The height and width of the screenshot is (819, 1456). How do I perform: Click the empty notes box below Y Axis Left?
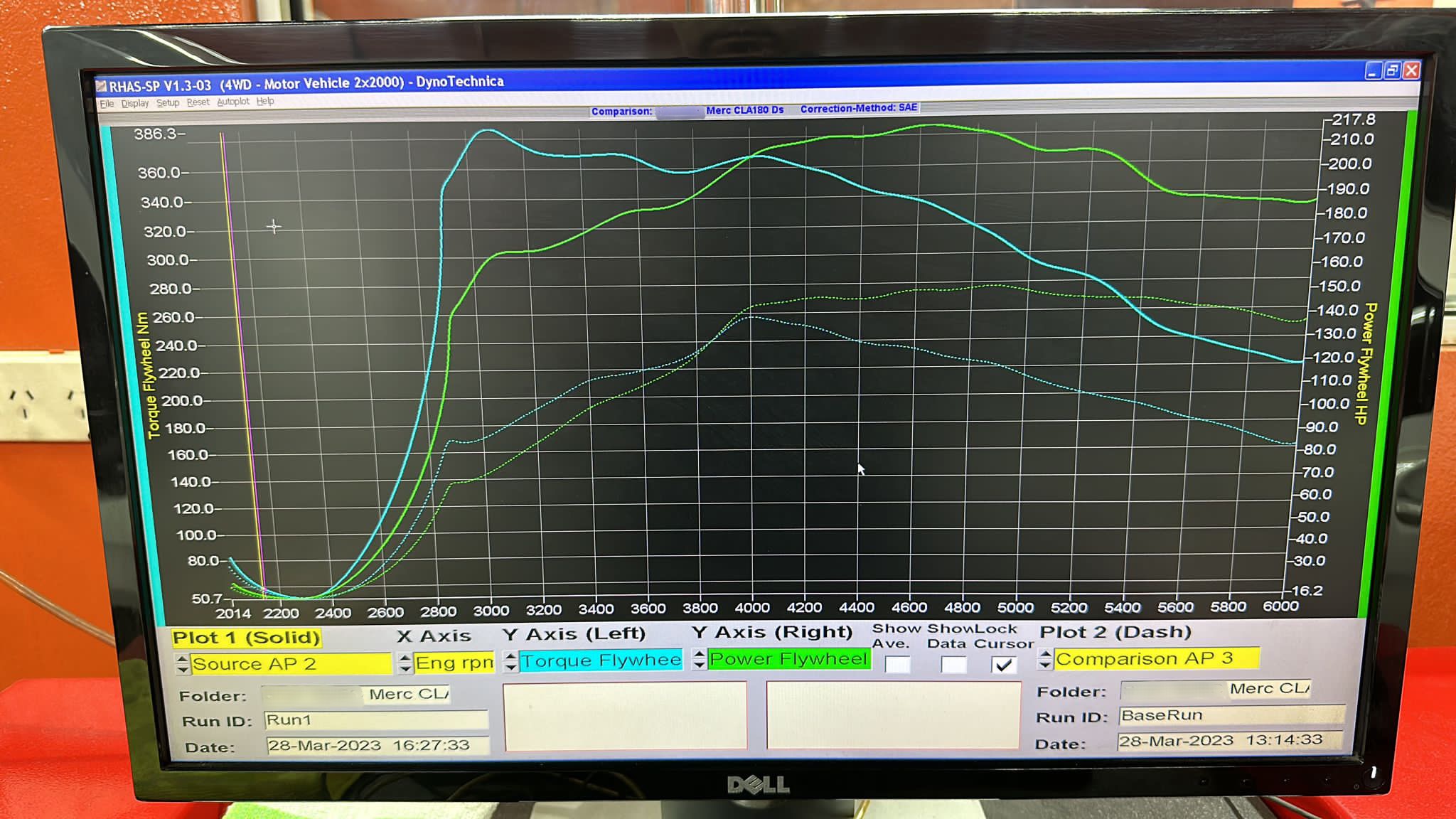[x=626, y=717]
